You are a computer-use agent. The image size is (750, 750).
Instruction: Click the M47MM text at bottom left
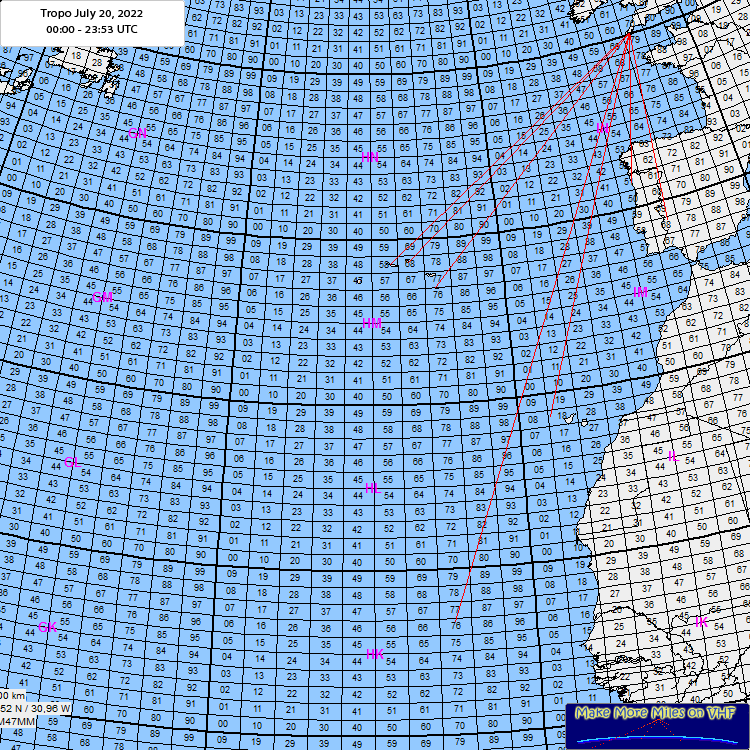tap(17, 722)
